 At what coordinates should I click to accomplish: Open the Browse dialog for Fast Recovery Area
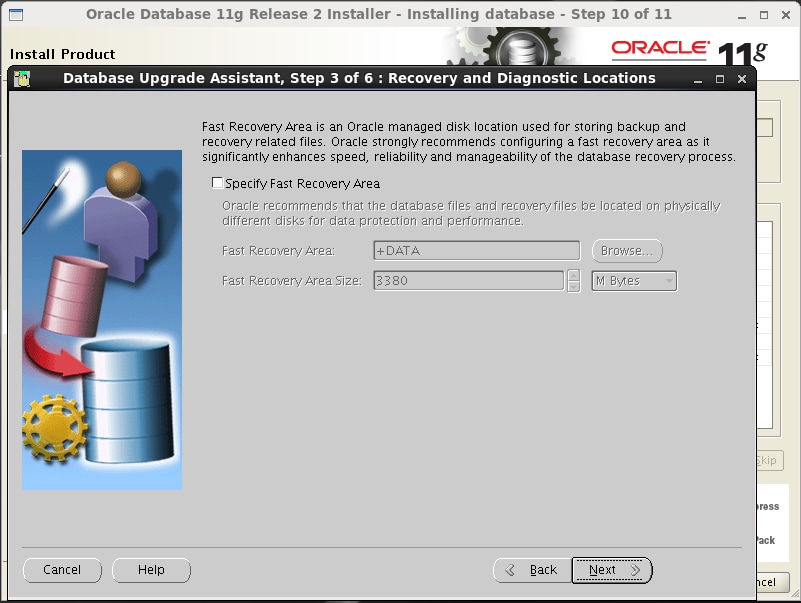(x=627, y=251)
